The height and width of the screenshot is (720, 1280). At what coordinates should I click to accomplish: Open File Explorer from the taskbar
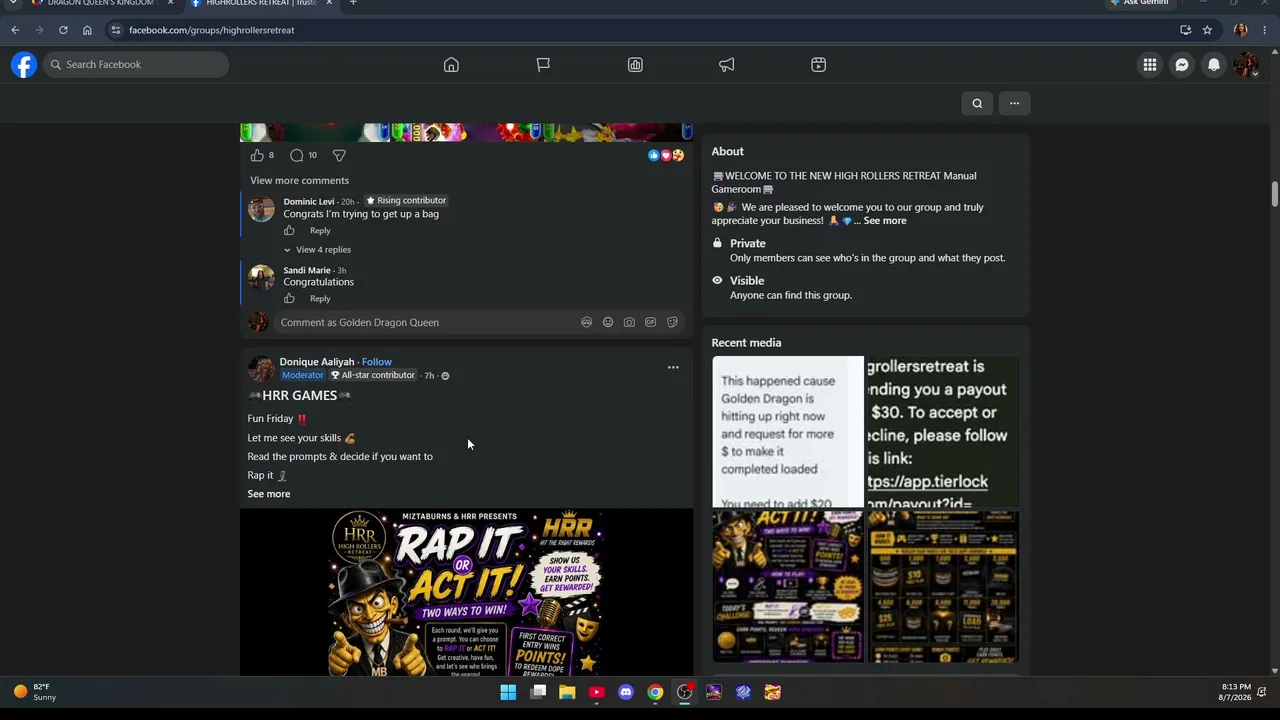pos(567,692)
